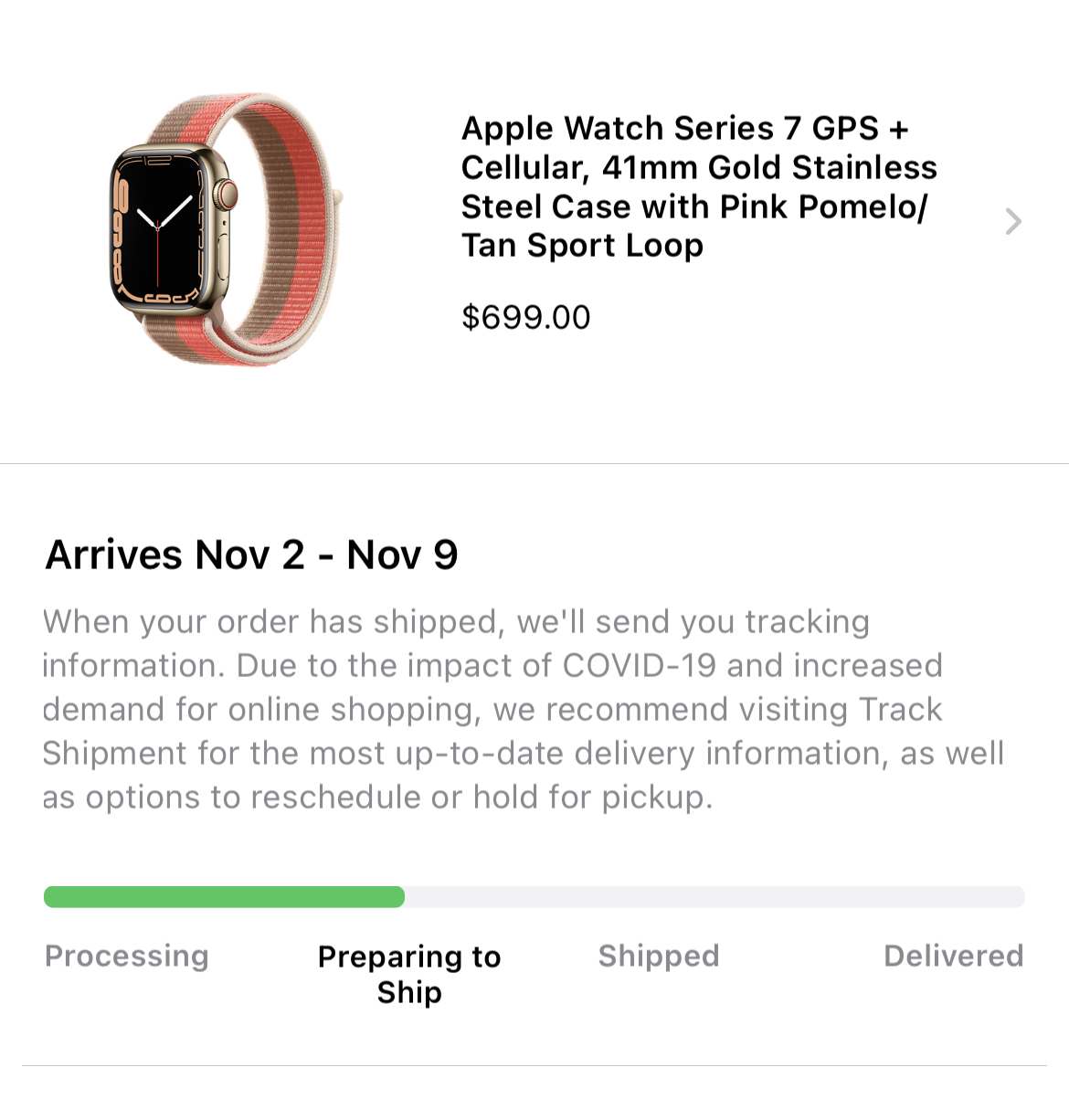Click the green filled section of progress bar
The height and width of the screenshot is (1120, 1069).
[224, 897]
